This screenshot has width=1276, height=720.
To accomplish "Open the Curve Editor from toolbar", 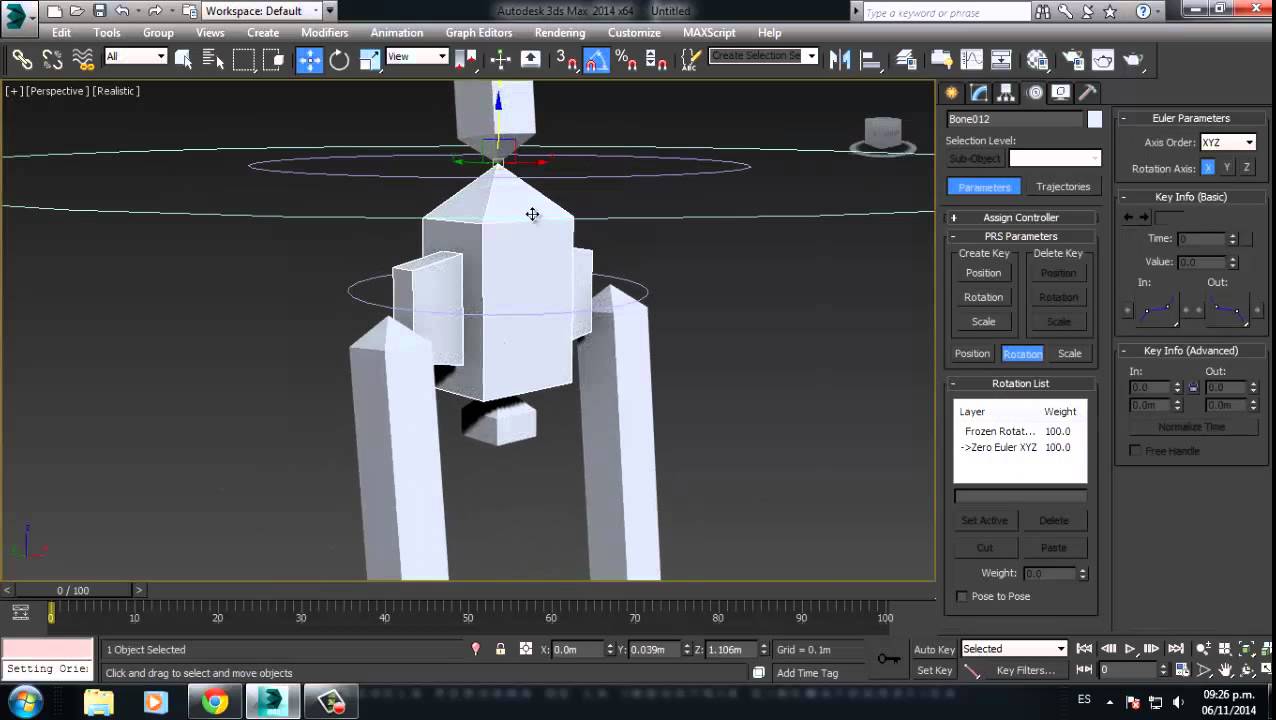I will click(971, 60).
